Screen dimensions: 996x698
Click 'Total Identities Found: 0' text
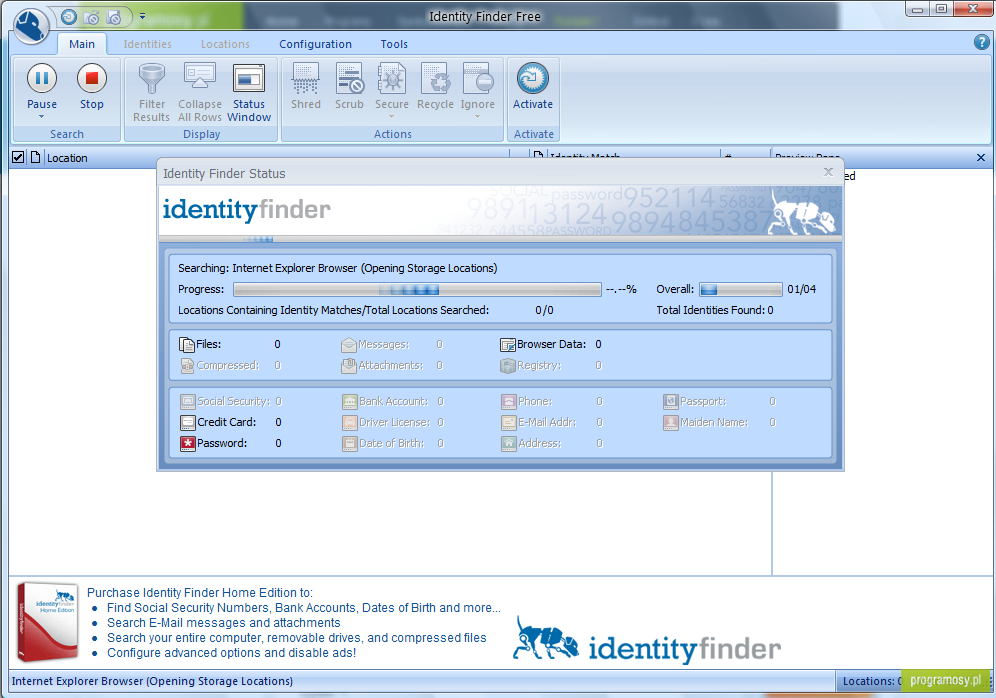pos(715,311)
